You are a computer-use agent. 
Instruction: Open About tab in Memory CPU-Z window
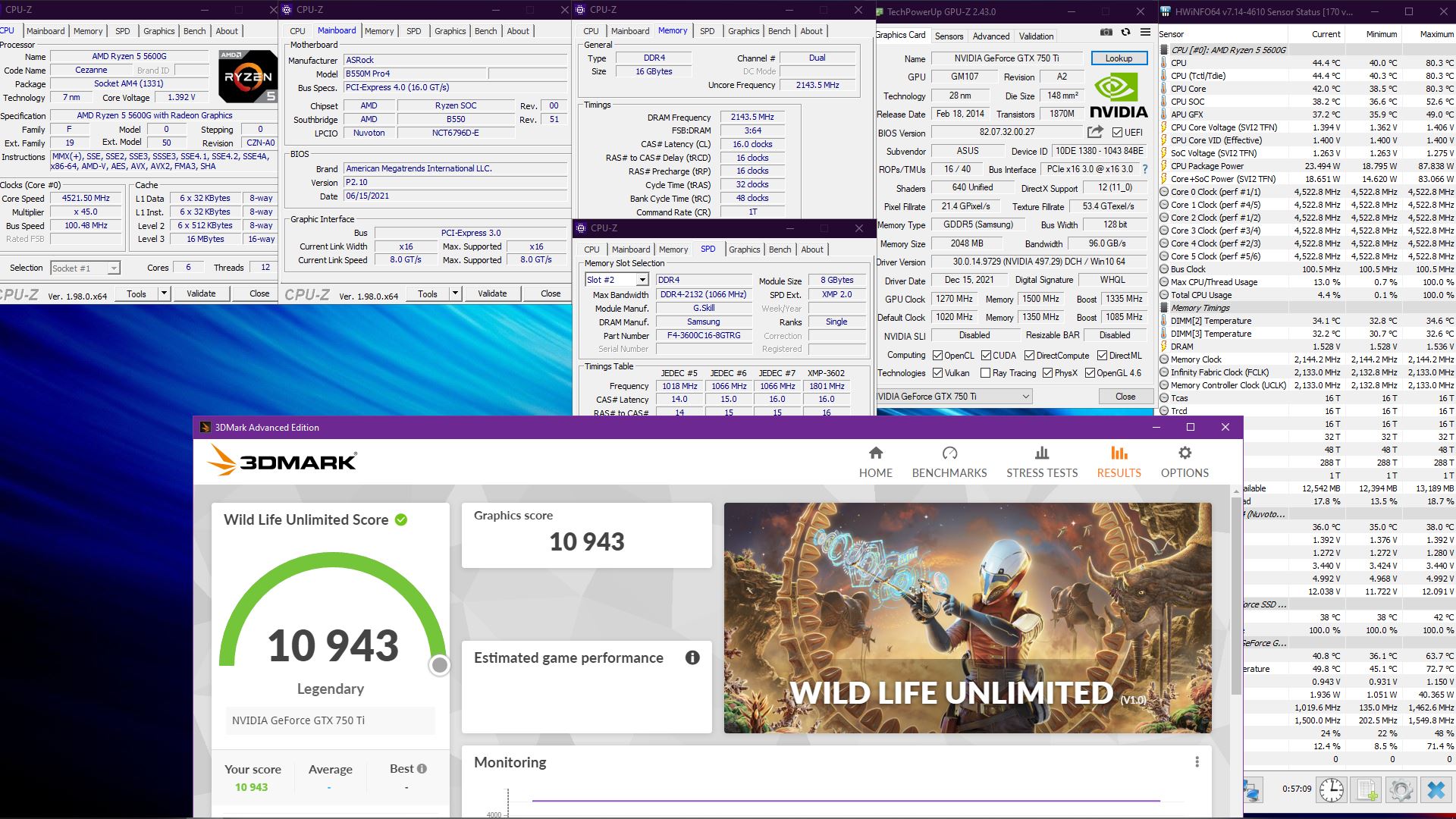(x=811, y=31)
